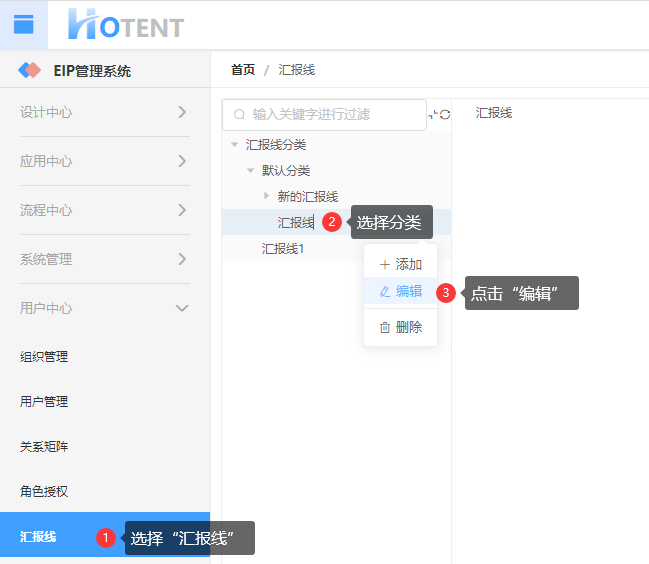Expand the 新的汇报线 tree node arrow
The width and height of the screenshot is (649, 564).
point(266,196)
